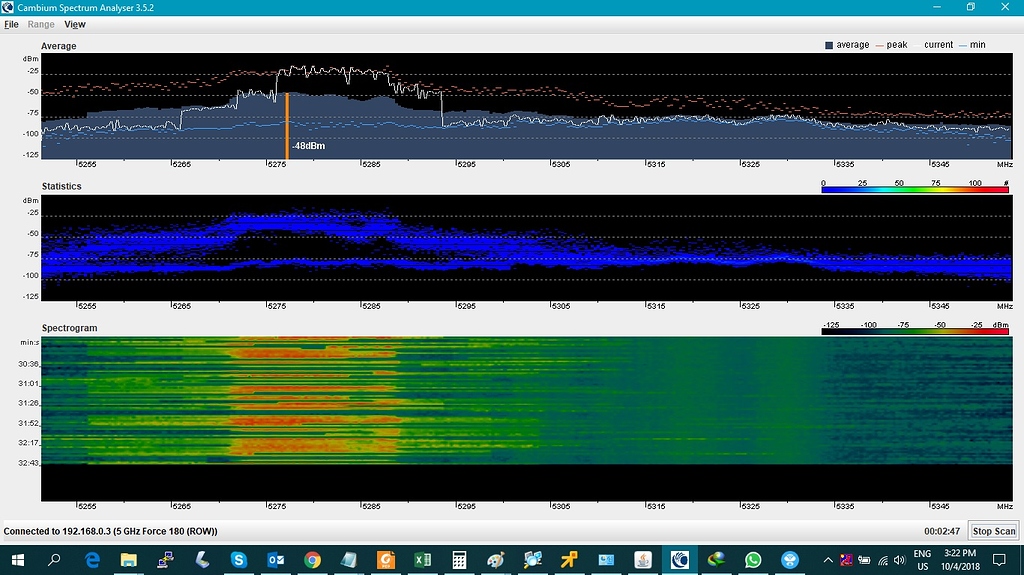Image resolution: width=1024 pixels, height=575 pixels.
Task: Click the orange -48dBm marker line
Action: (287, 125)
